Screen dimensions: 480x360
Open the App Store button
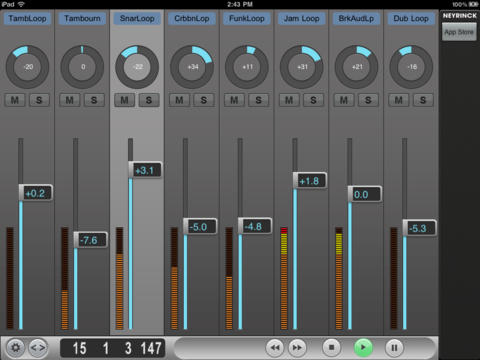pos(459,32)
